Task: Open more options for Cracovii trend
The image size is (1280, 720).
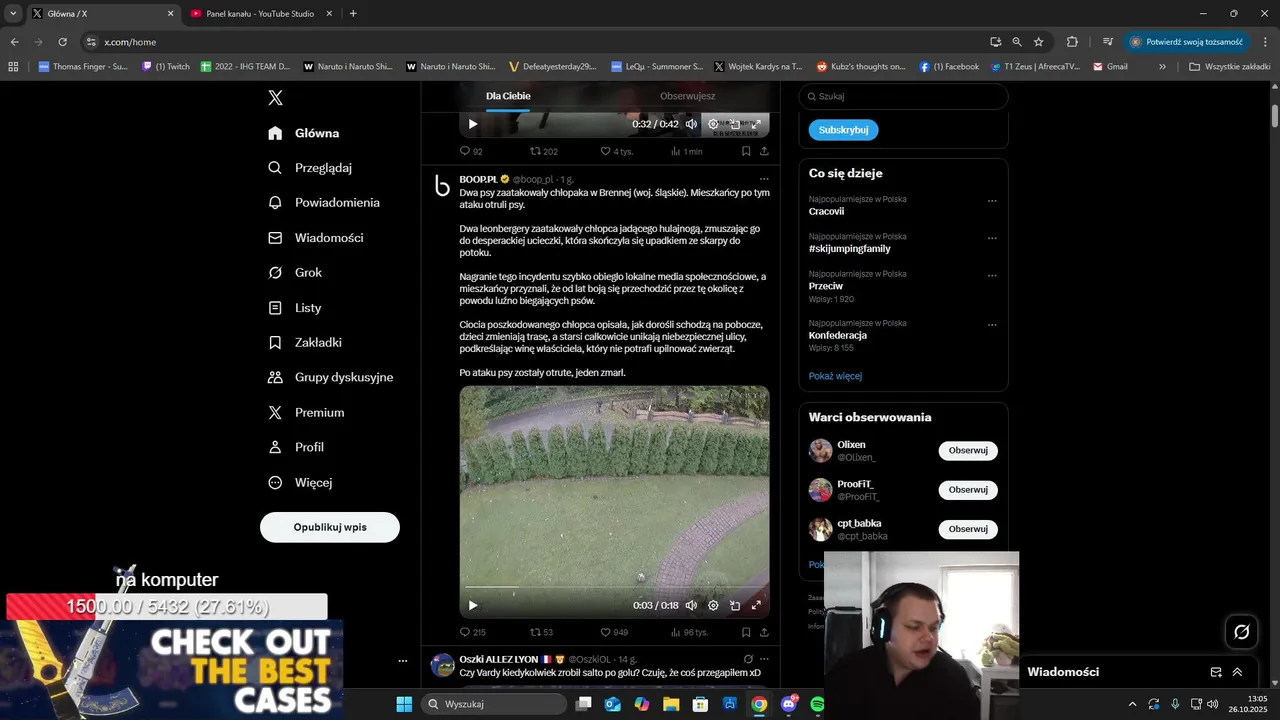Action: click(x=992, y=201)
